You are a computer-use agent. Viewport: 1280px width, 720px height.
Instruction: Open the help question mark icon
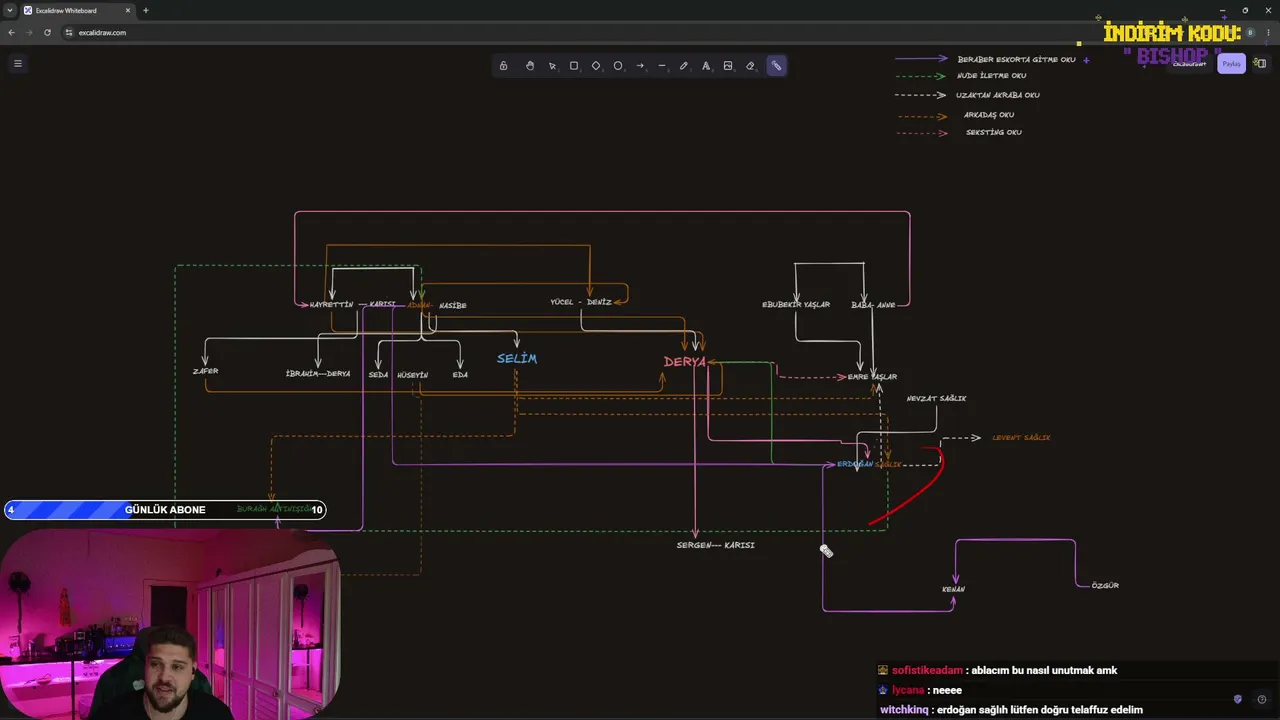point(1261,699)
